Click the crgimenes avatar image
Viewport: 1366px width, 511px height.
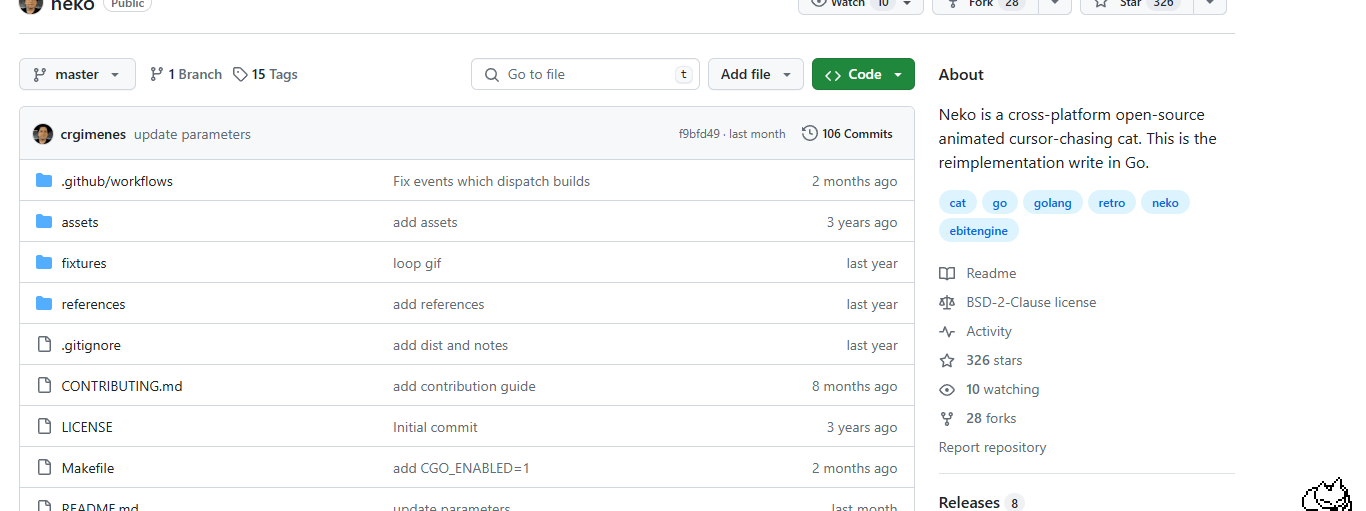[43, 134]
